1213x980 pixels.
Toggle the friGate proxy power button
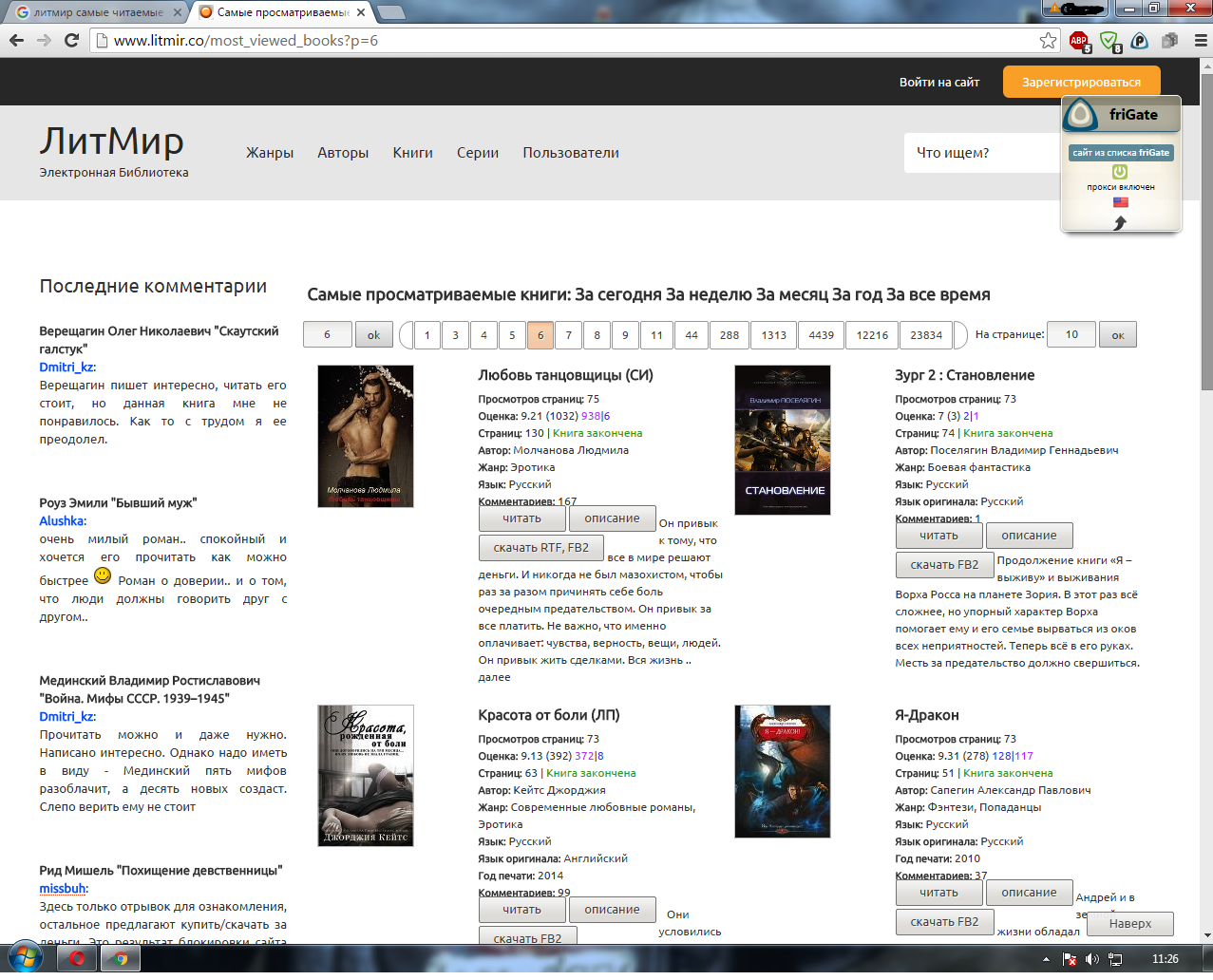click(1120, 172)
